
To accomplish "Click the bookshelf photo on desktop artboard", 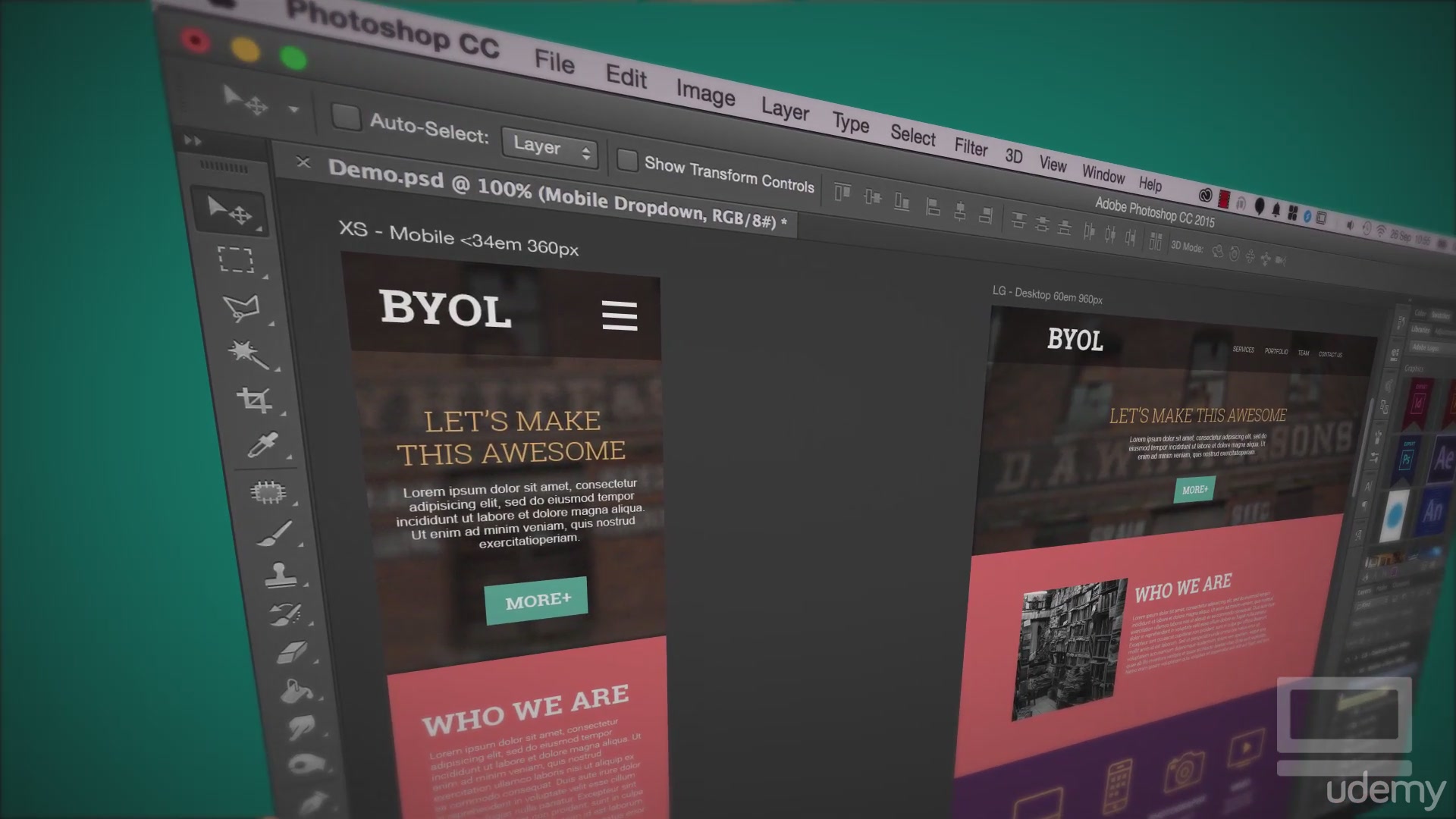I will click(x=1069, y=648).
